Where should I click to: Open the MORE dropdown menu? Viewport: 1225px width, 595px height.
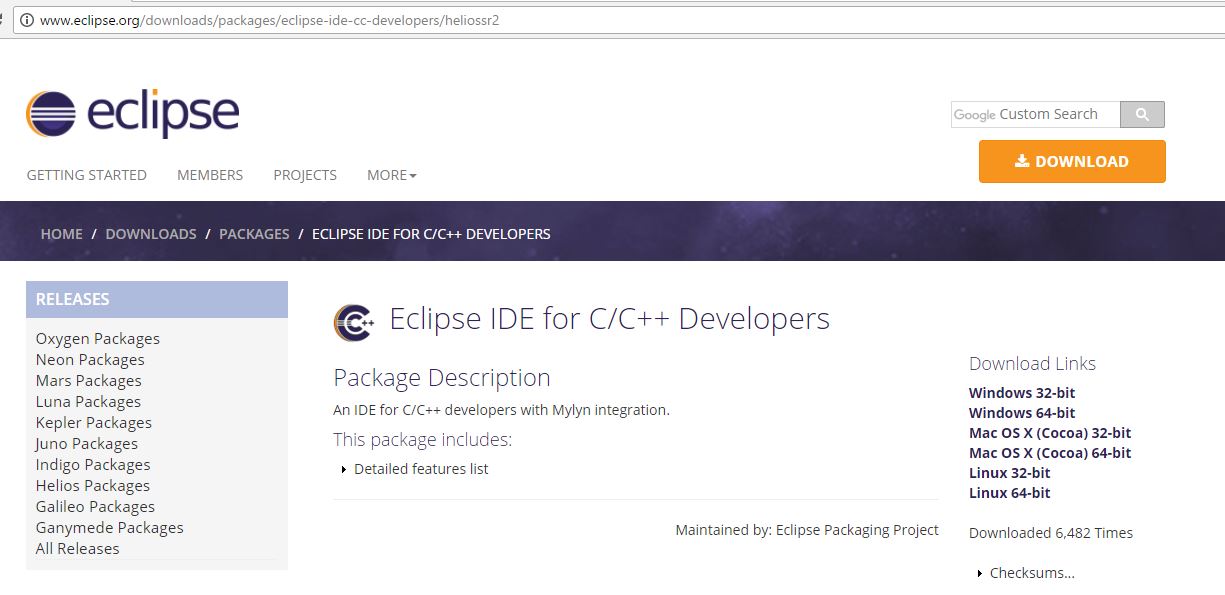click(389, 174)
